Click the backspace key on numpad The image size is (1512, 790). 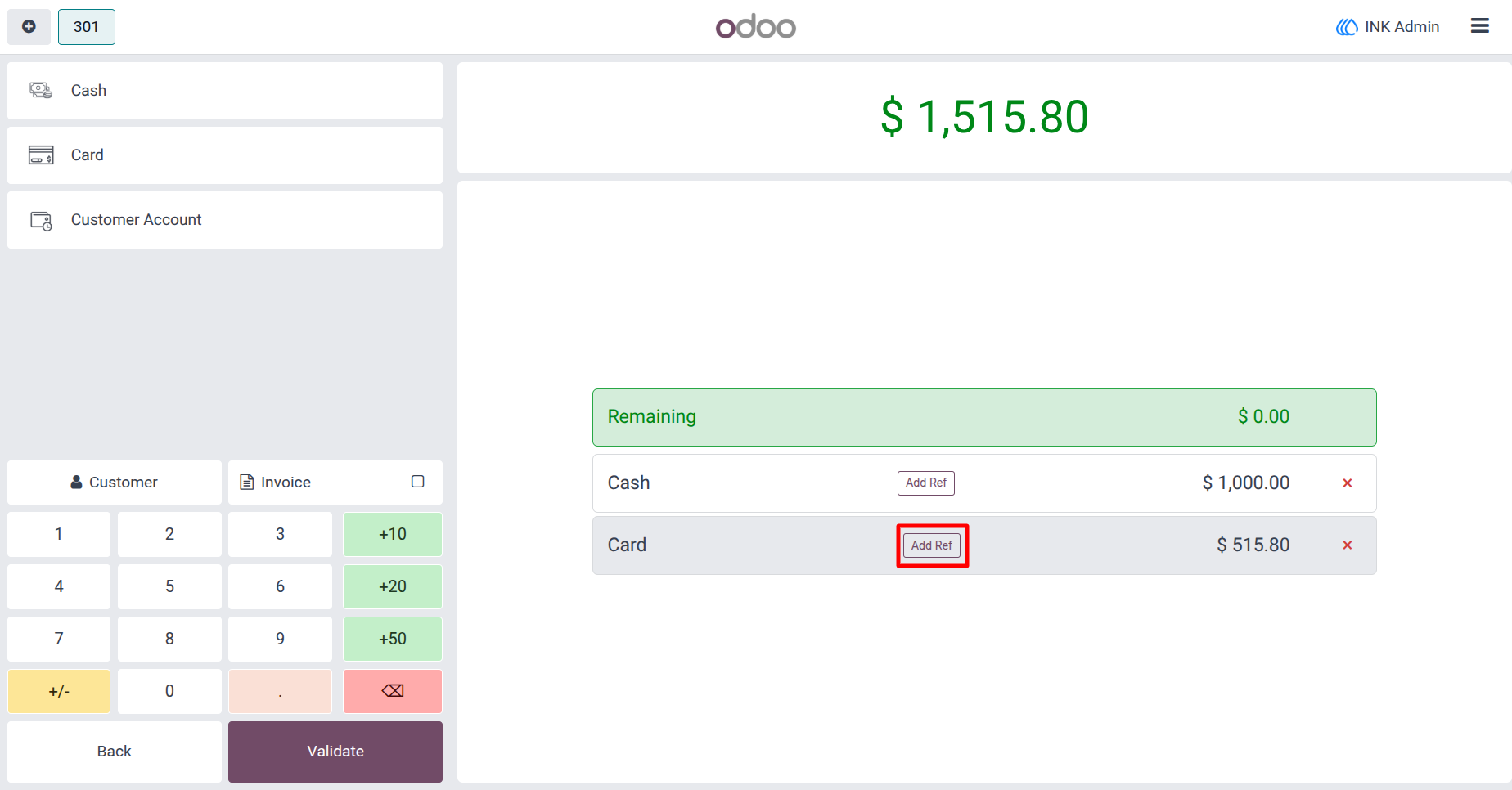point(393,691)
